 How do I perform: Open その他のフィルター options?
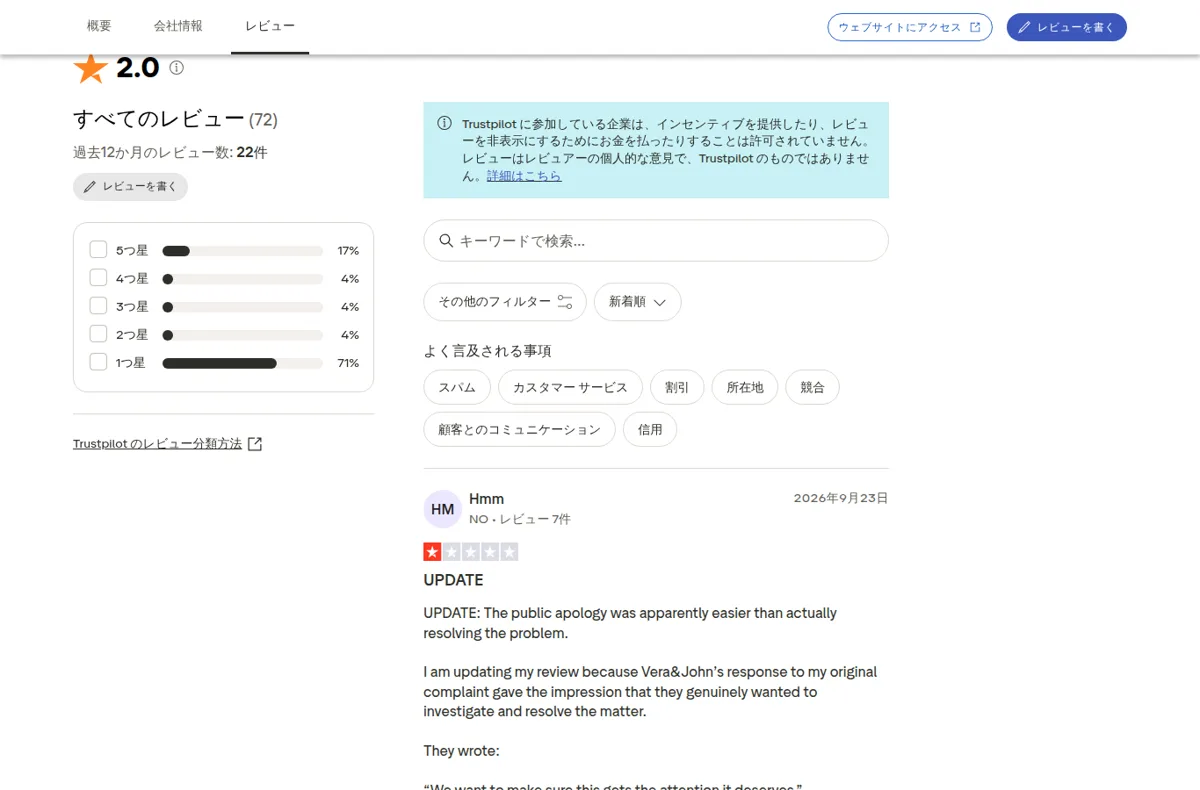tap(505, 302)
